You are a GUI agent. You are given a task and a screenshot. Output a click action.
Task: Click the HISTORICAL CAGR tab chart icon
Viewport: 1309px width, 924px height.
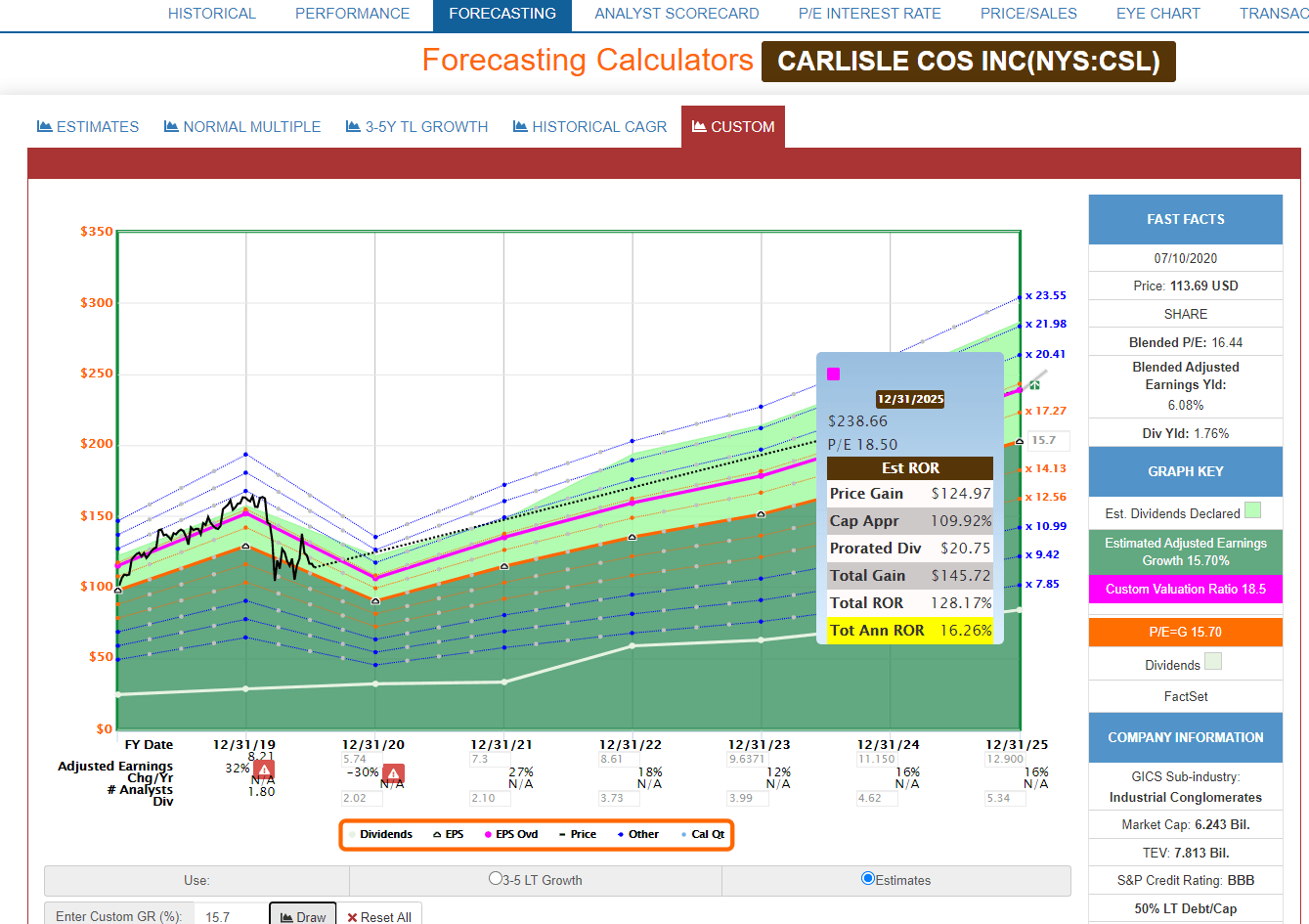[x=520, y=126]
